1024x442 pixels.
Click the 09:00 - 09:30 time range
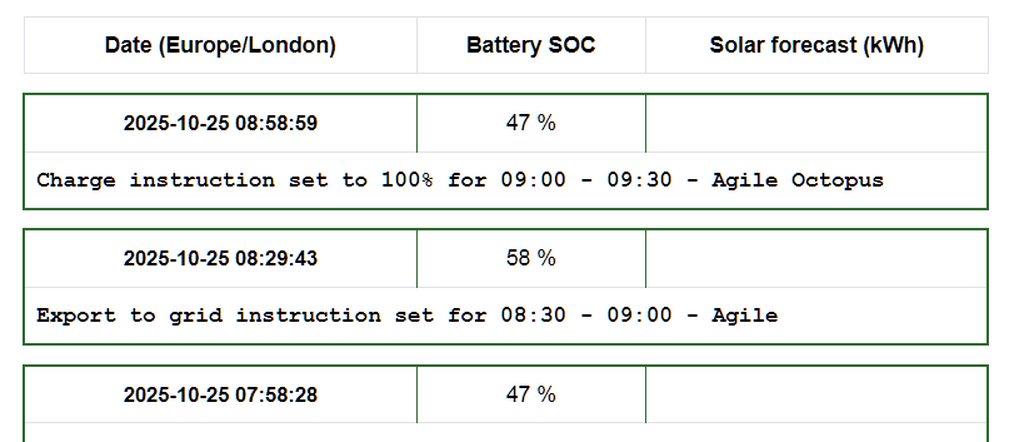(x=579, y=181)
